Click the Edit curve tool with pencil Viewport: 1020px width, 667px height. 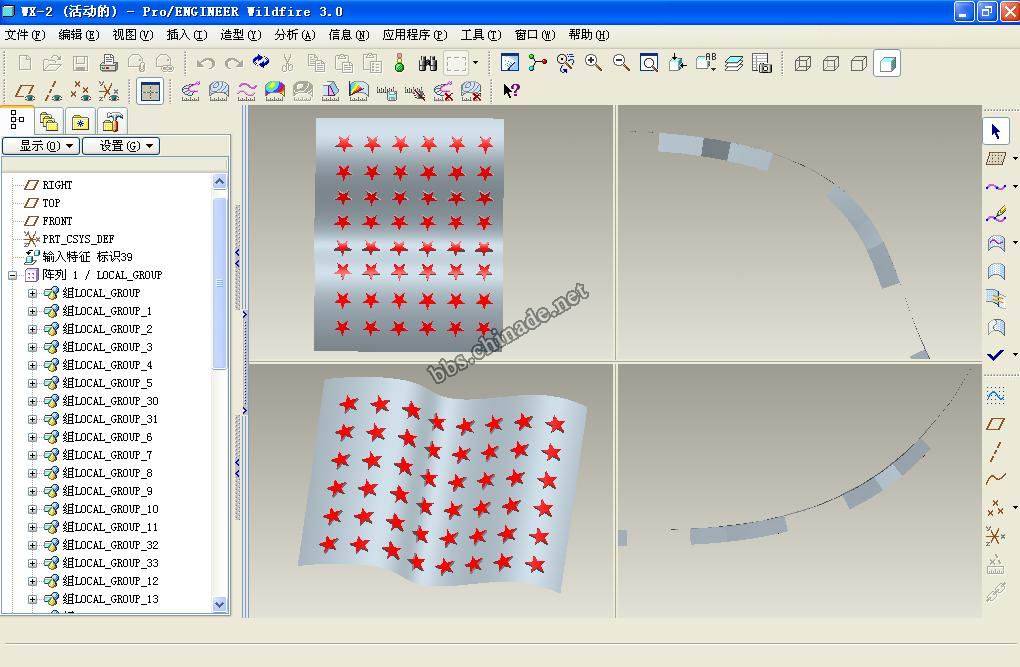(995, 215)
